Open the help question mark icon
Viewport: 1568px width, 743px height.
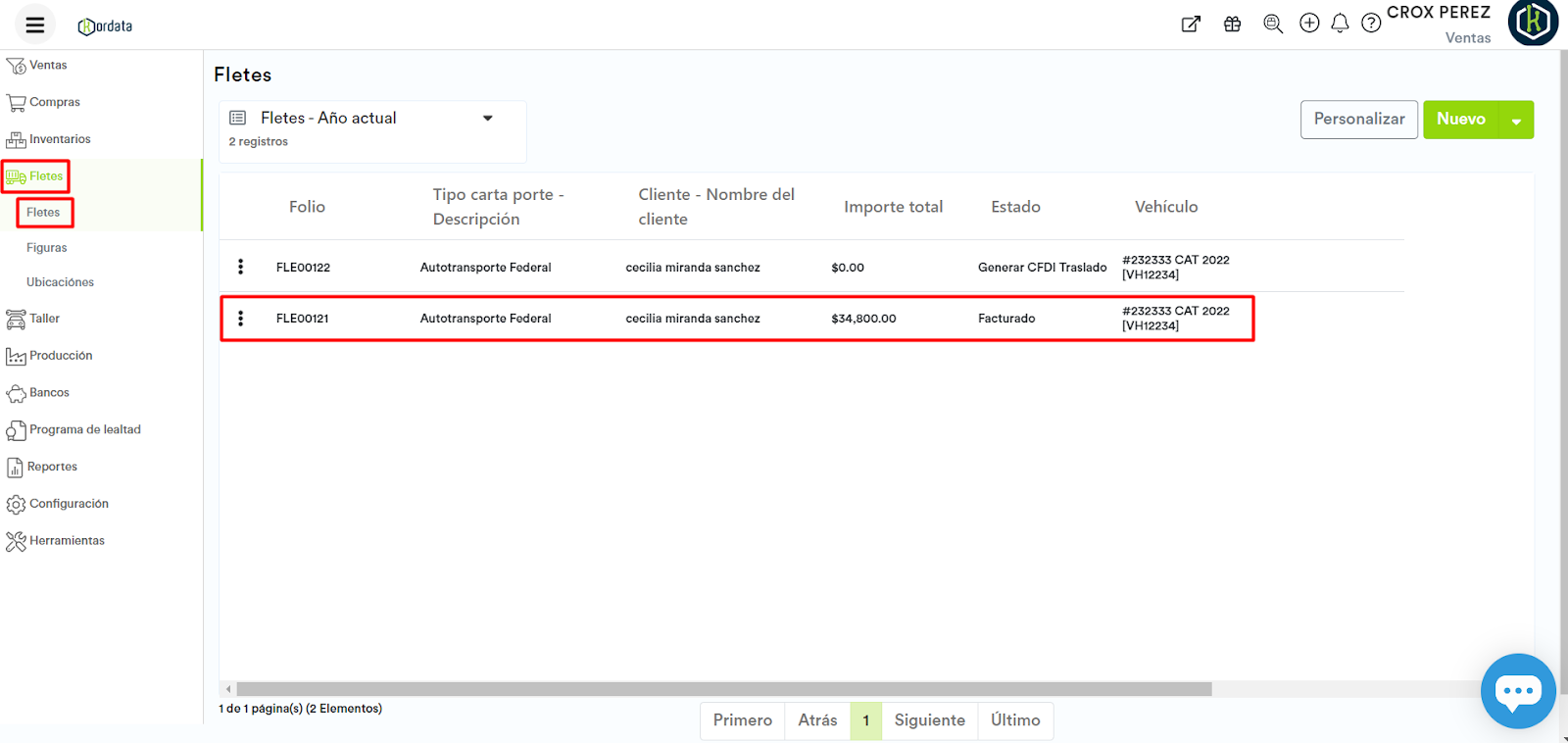[1371, 24]
